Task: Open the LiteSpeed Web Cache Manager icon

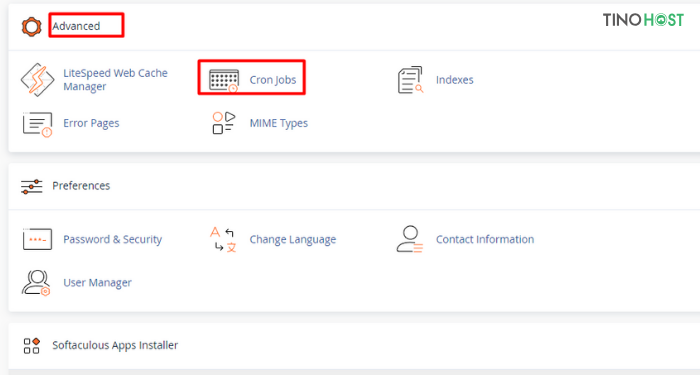Action: (38, 80)
